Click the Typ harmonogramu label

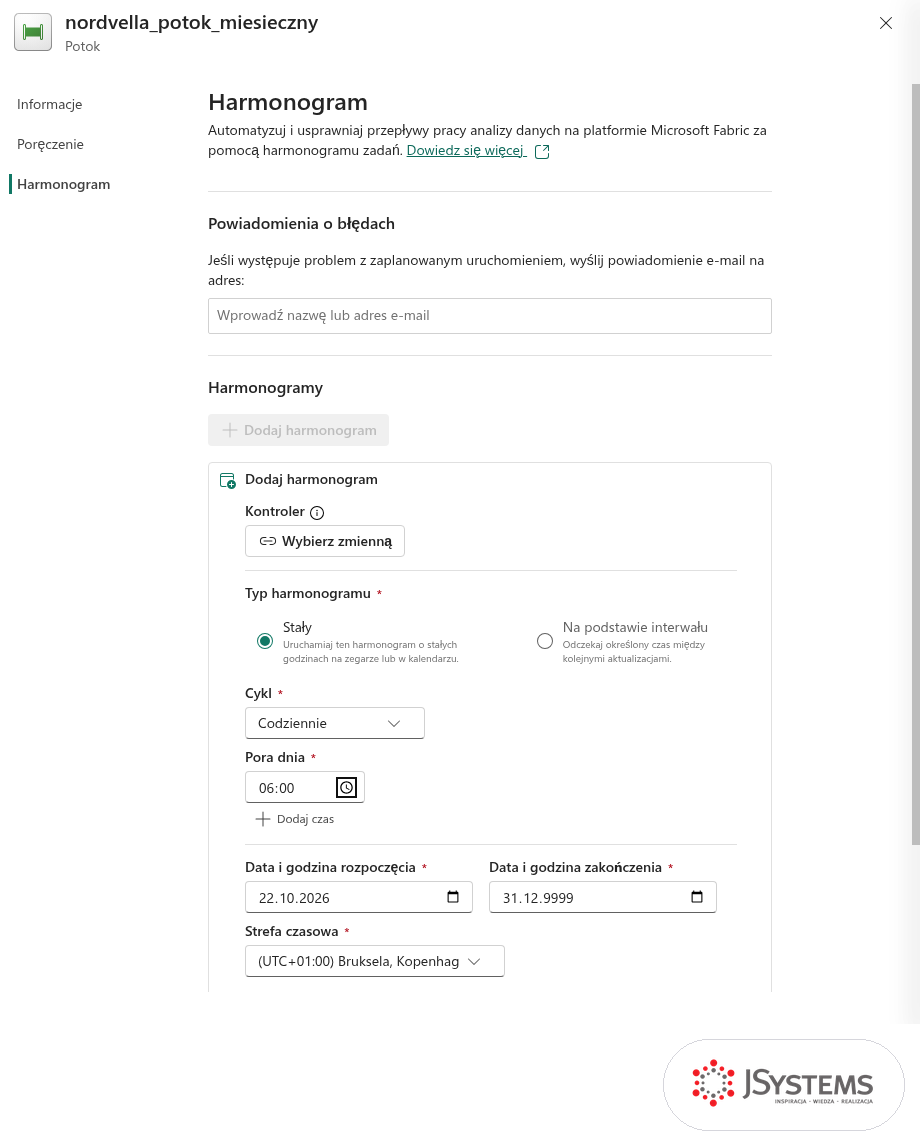coord(308,593)
